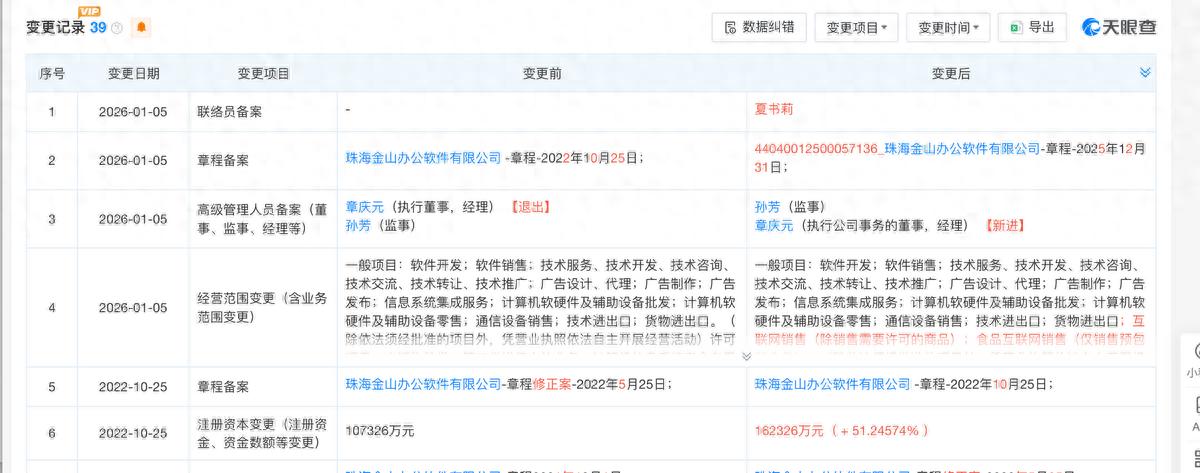Click the record count 39
The width and height of the screenshot is (1200, 473).
point(98,28)
